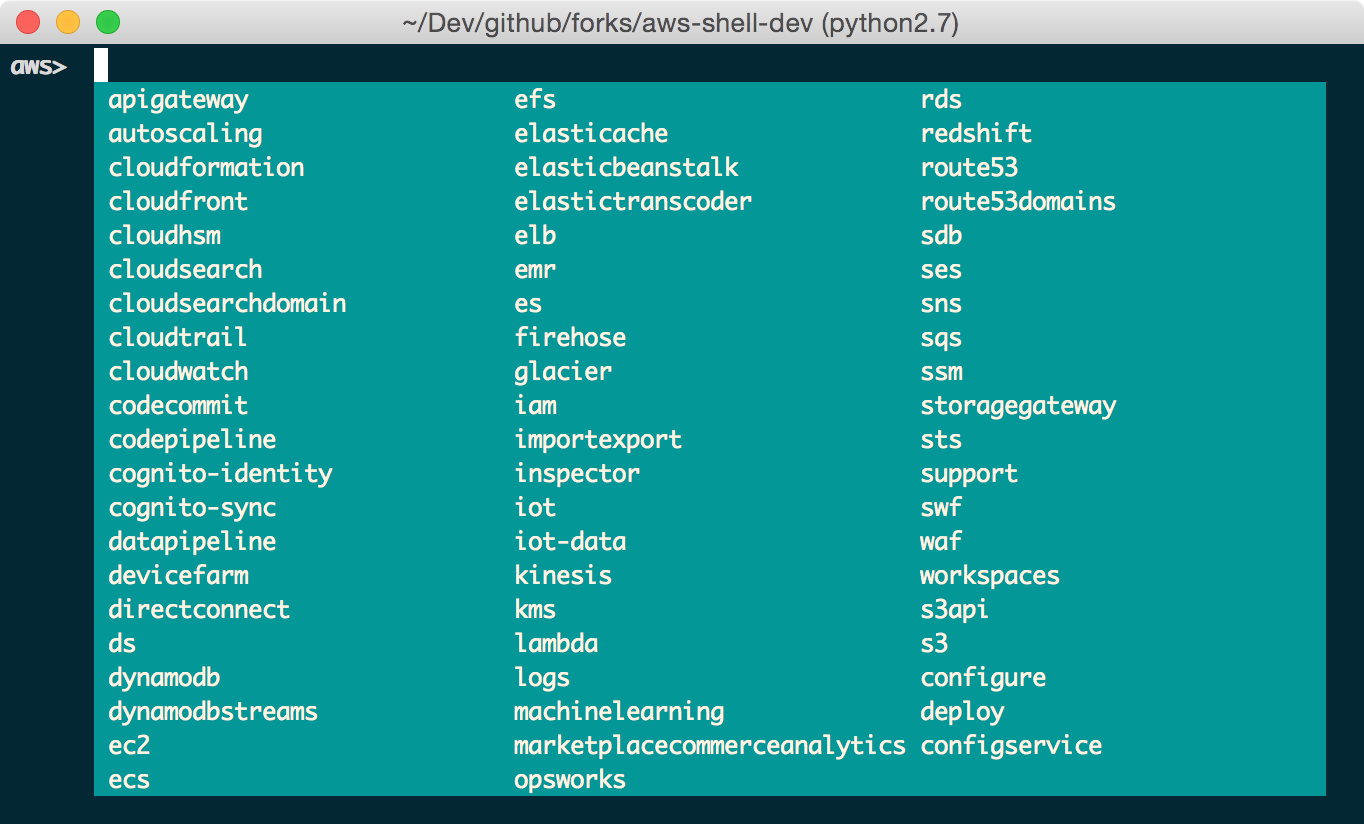Choose ec2 from the completion list

pyautogui.click(x=129, y=746)
